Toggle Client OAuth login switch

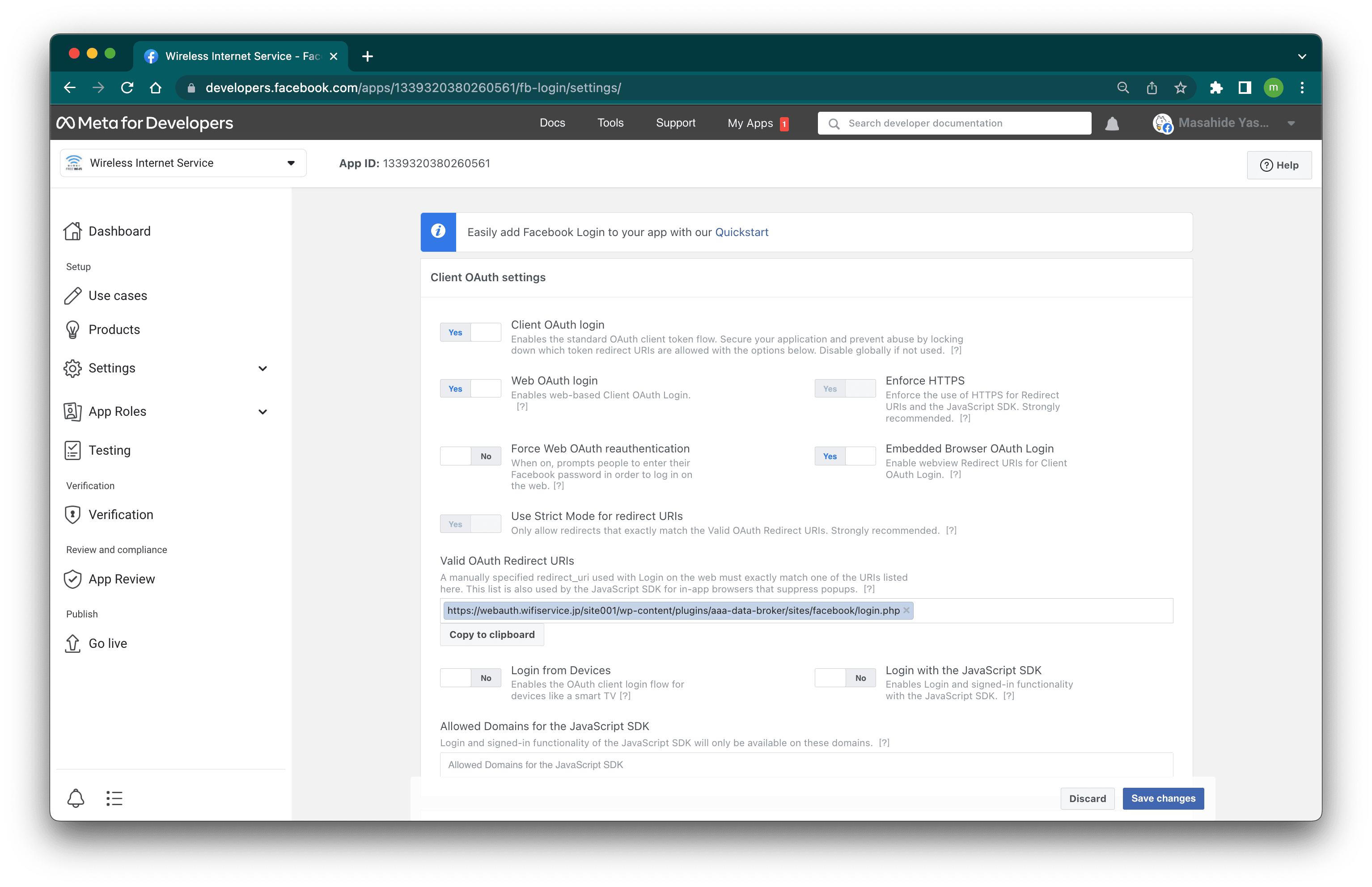[x=470, y=332]
